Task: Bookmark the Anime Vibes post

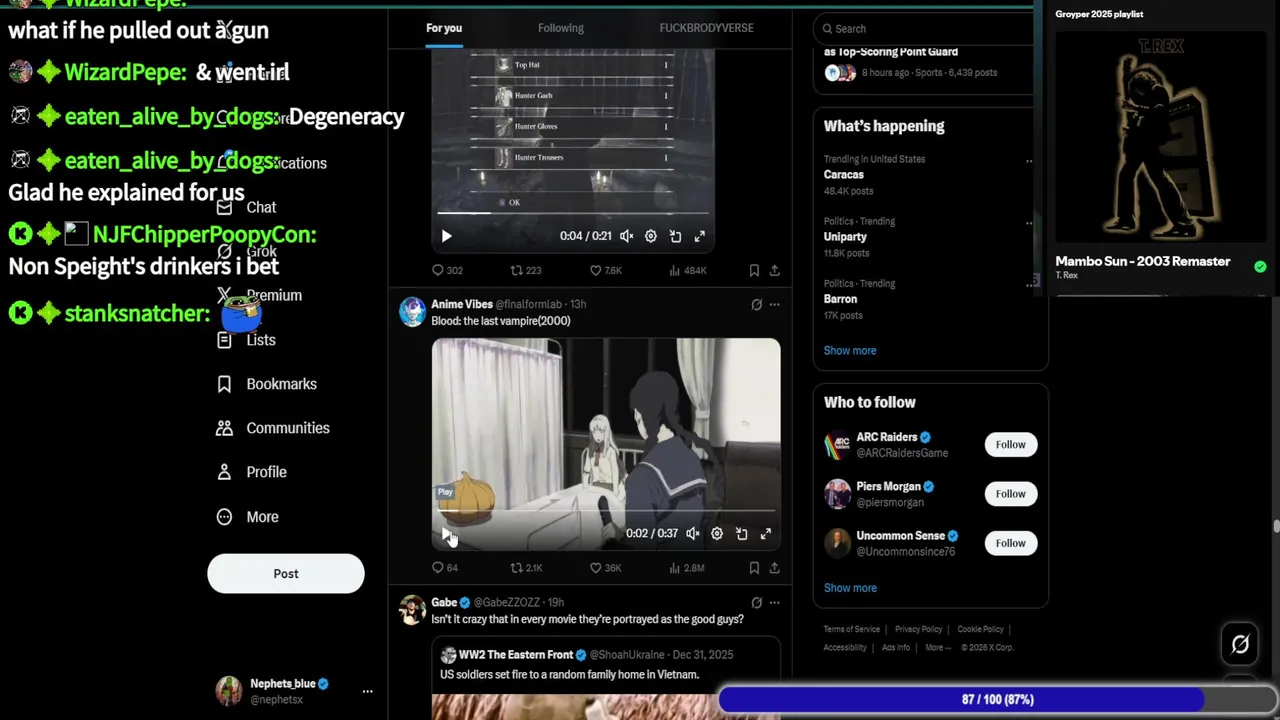Action: coord(754,568)
